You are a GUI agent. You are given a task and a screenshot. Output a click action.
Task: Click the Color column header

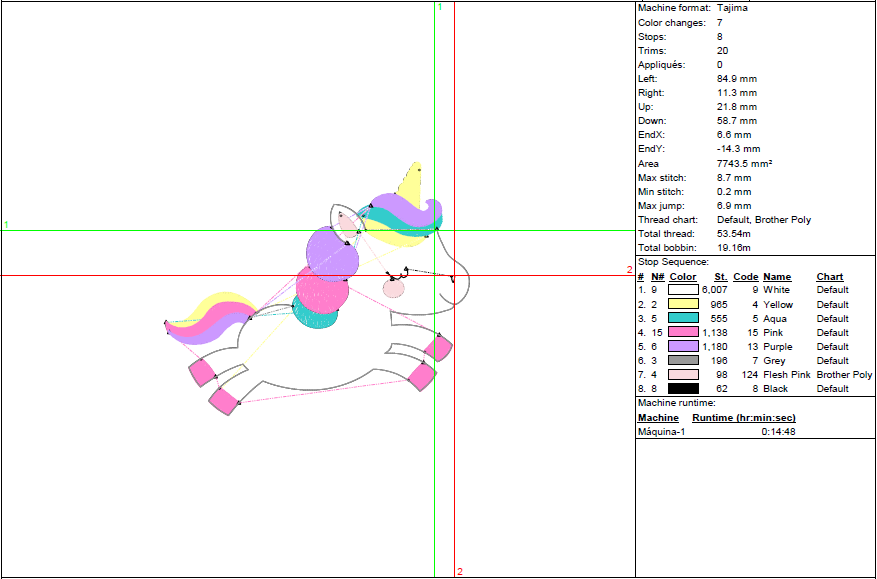683,277
